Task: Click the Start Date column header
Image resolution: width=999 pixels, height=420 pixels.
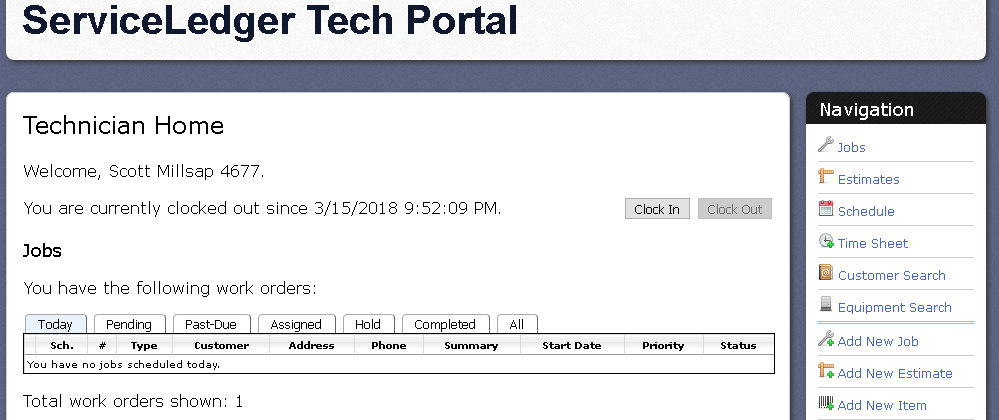Action: 571,345
